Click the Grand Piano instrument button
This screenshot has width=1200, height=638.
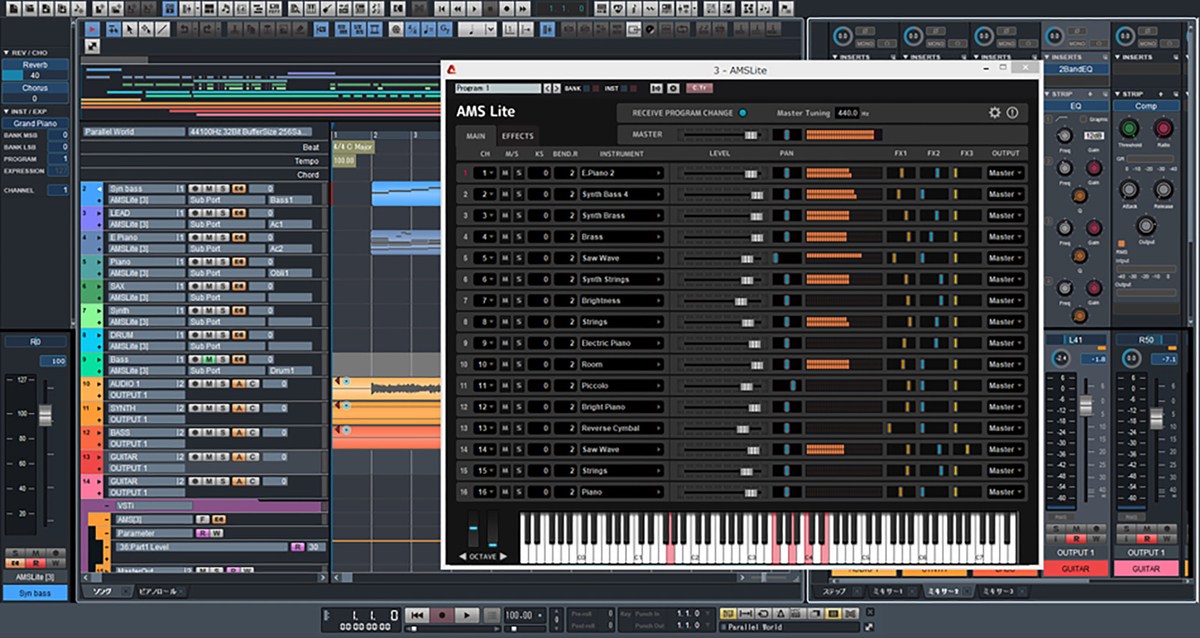pos(35,123)
